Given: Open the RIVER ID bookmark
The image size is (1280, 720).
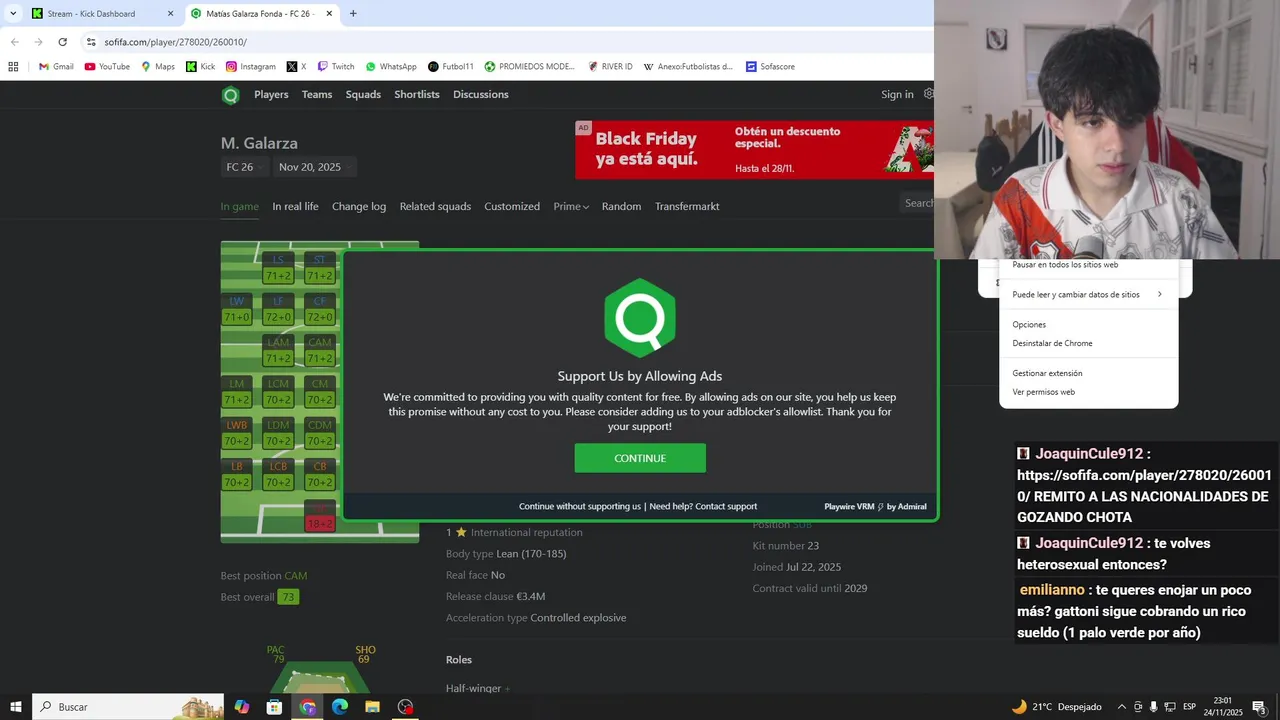Looking at the screenshot, I should point(610,67).
